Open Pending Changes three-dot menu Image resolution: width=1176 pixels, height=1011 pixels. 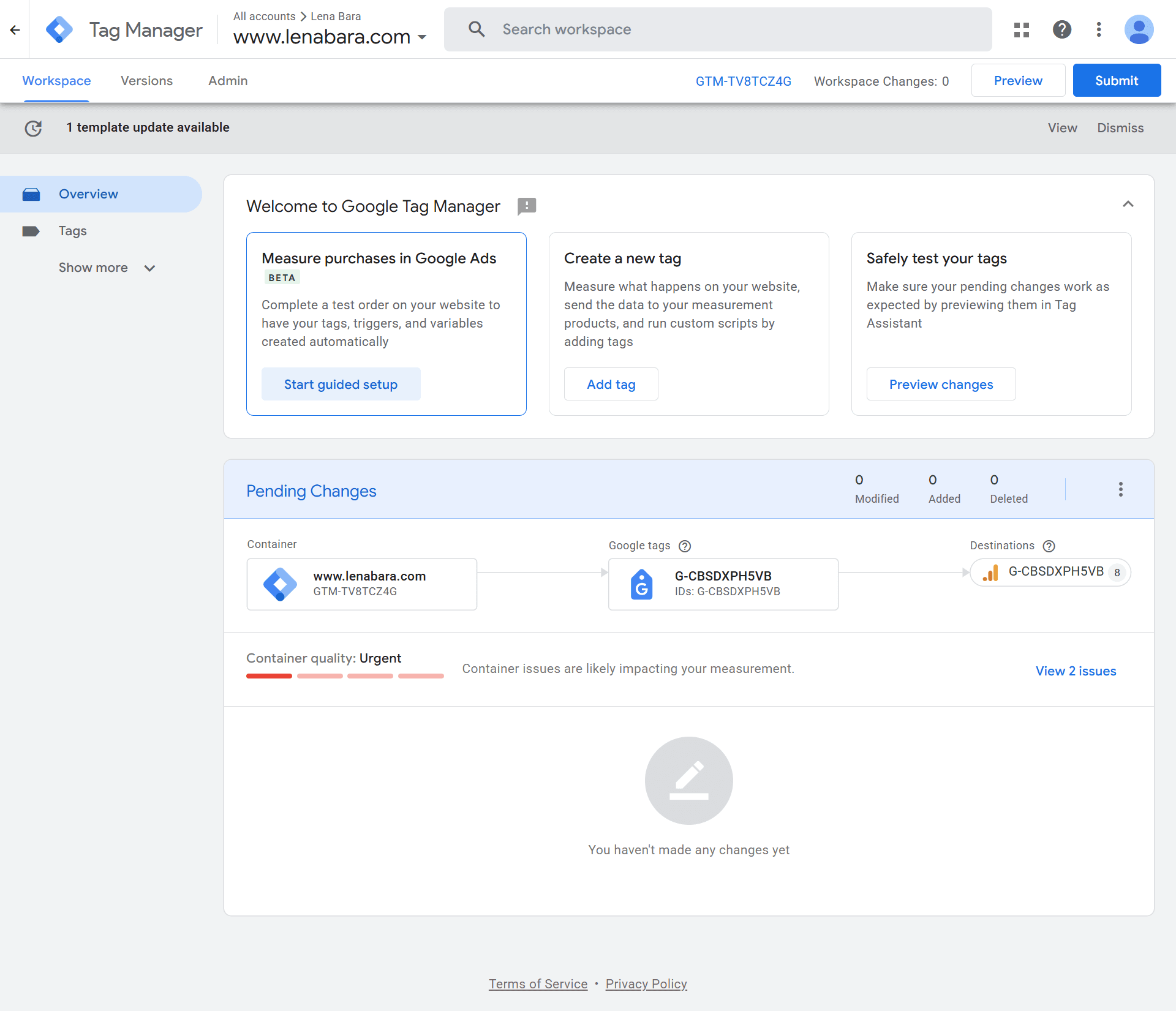pos(1121,489)
